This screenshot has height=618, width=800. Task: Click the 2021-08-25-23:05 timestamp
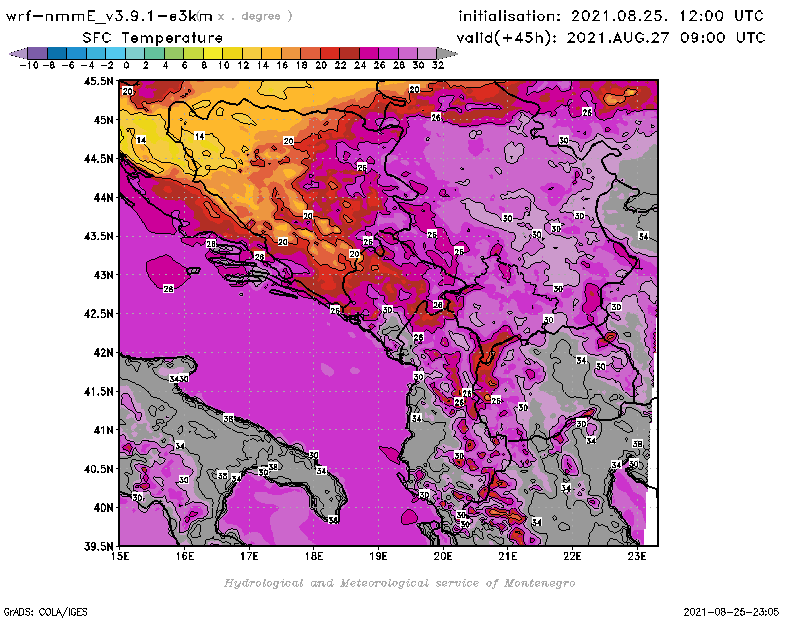(x=731, y=612)
